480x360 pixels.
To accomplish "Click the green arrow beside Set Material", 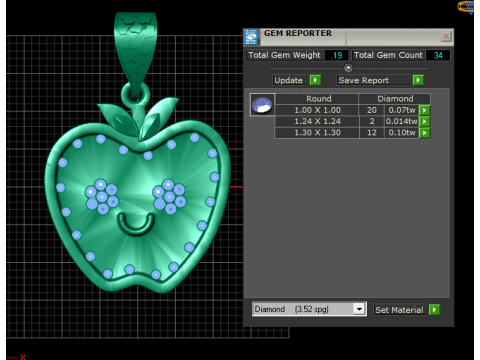I will 434,310.
